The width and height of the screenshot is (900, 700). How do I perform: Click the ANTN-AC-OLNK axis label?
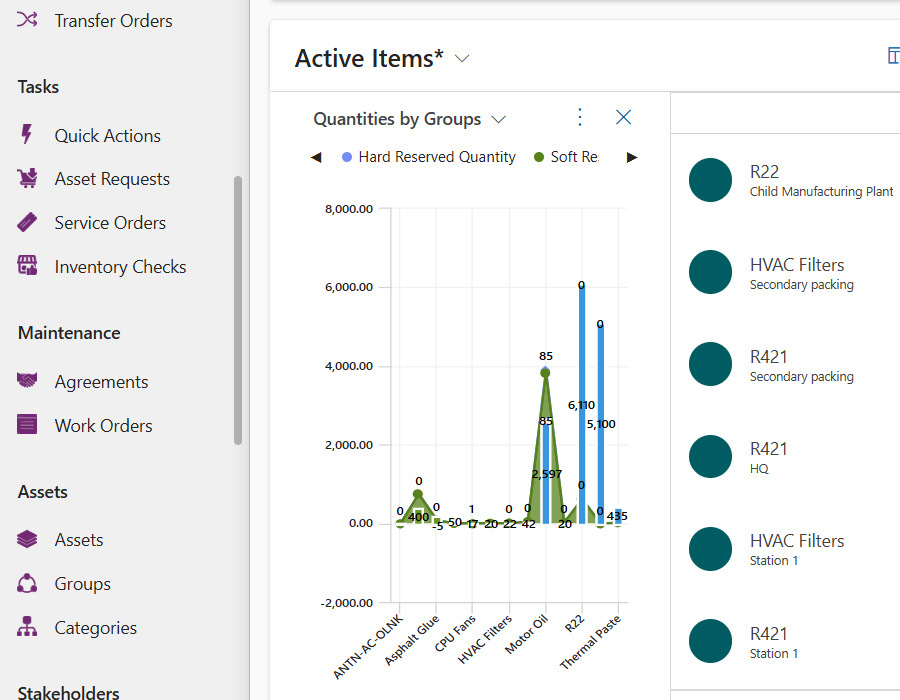[368, 647]
